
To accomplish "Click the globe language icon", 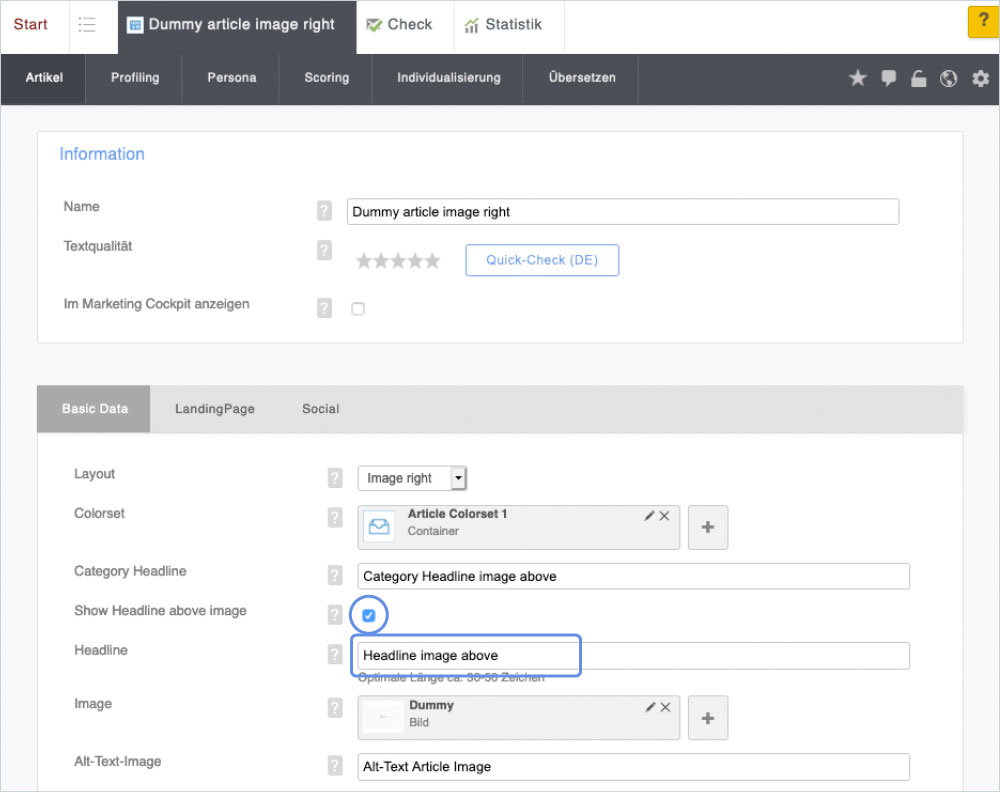I will tap(948, 78).
